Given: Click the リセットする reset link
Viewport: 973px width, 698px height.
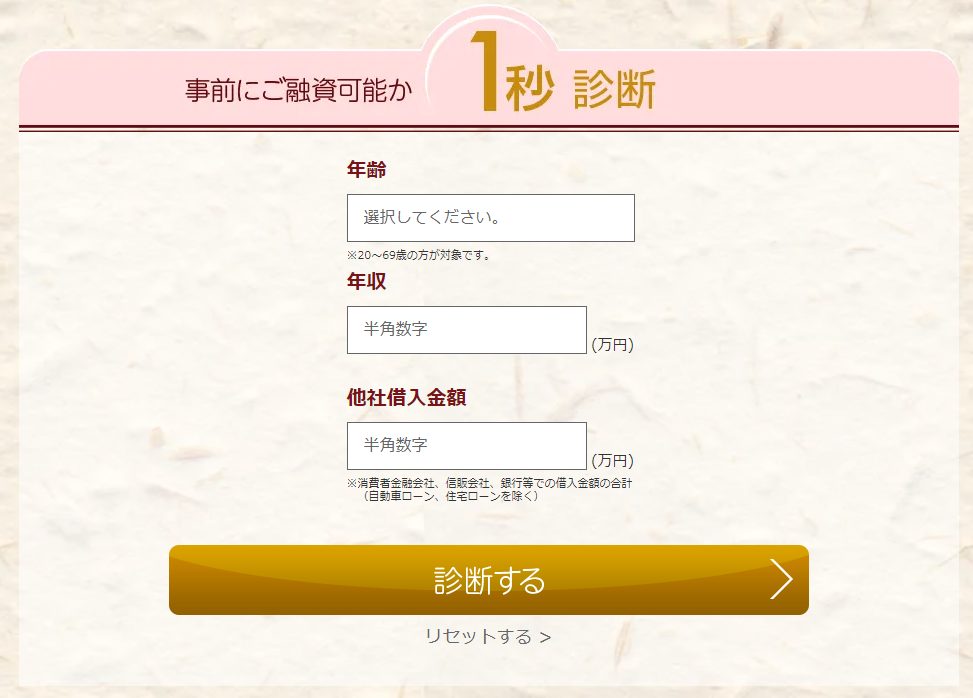Looking at the screenshot, I should (x=478, y=636).
